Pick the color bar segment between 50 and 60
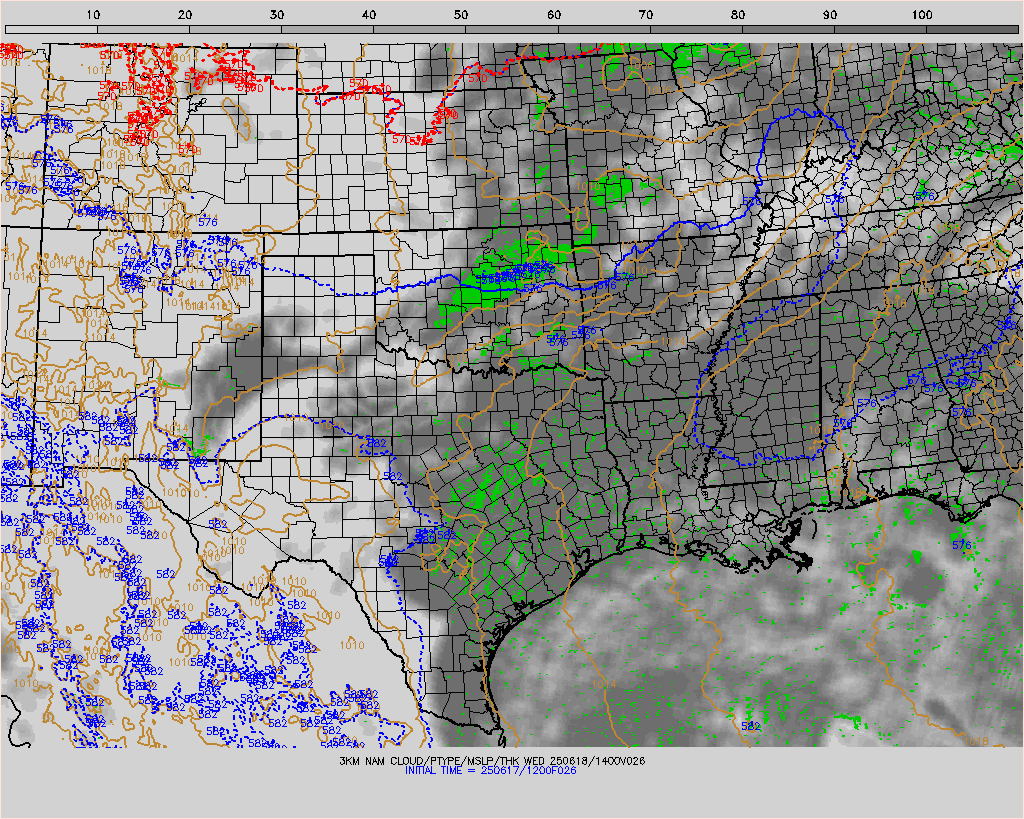 point(511,29)
